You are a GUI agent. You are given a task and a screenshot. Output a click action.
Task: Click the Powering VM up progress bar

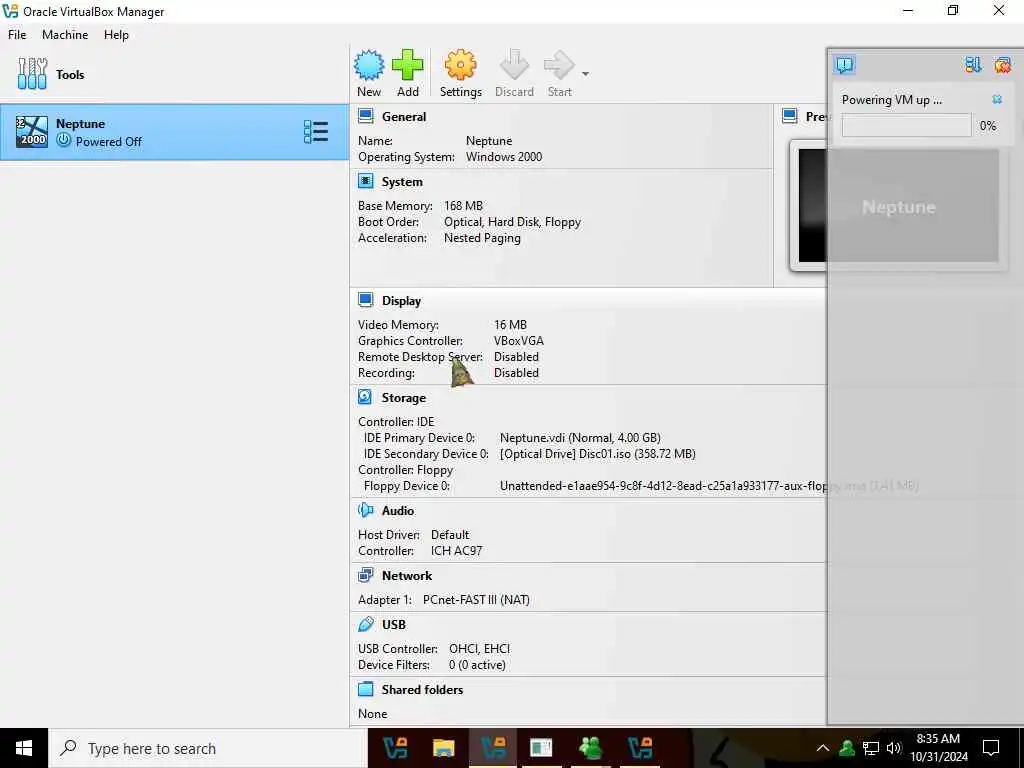[906, 125]
